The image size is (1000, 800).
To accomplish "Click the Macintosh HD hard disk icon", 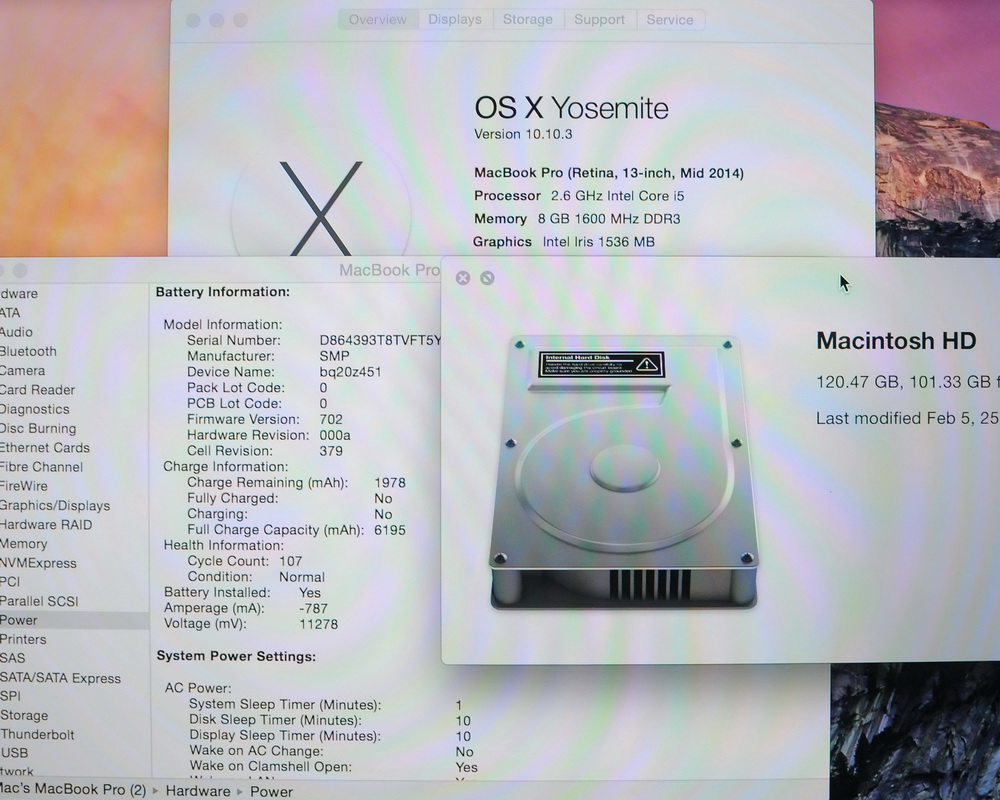I will [624, 473].
